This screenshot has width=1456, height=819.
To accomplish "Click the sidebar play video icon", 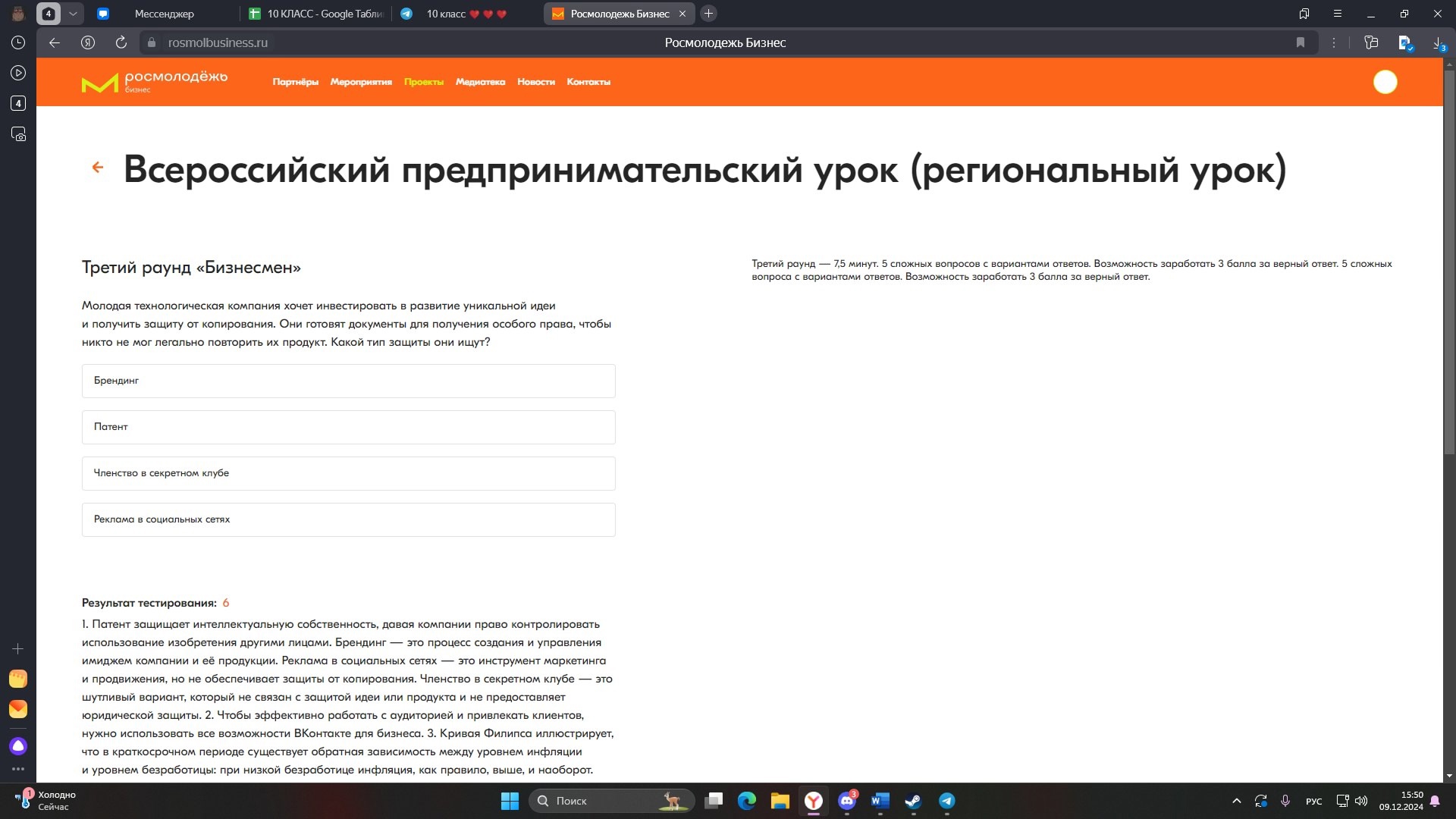I will tap(18, 73).
